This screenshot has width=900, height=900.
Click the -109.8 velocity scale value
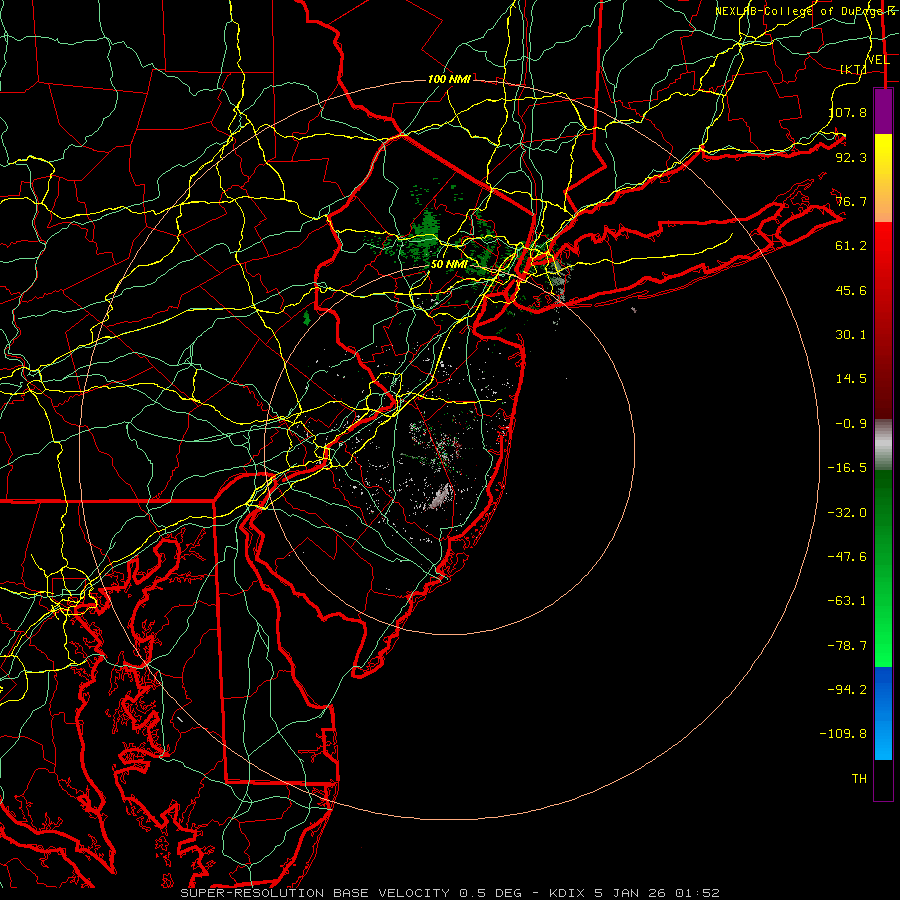843,734
